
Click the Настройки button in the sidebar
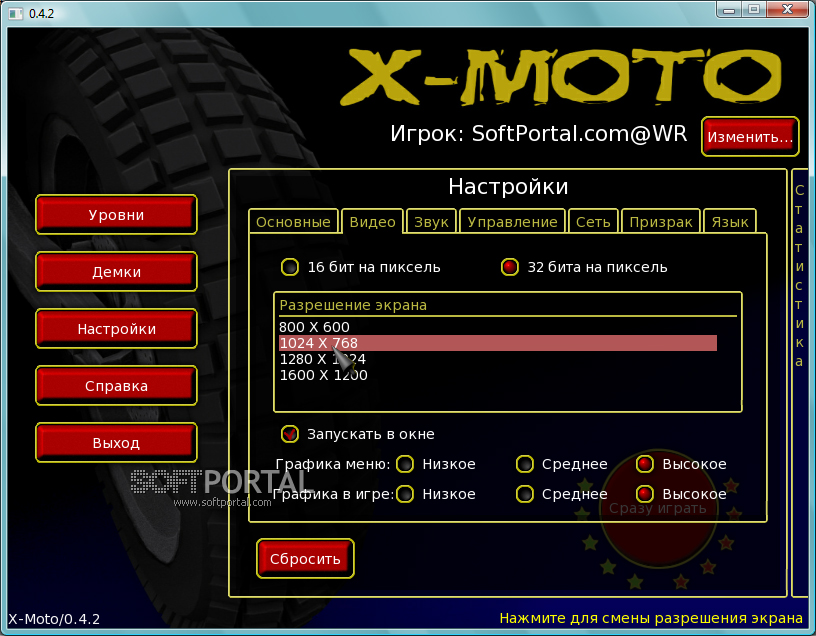click(x=116, y=328)
